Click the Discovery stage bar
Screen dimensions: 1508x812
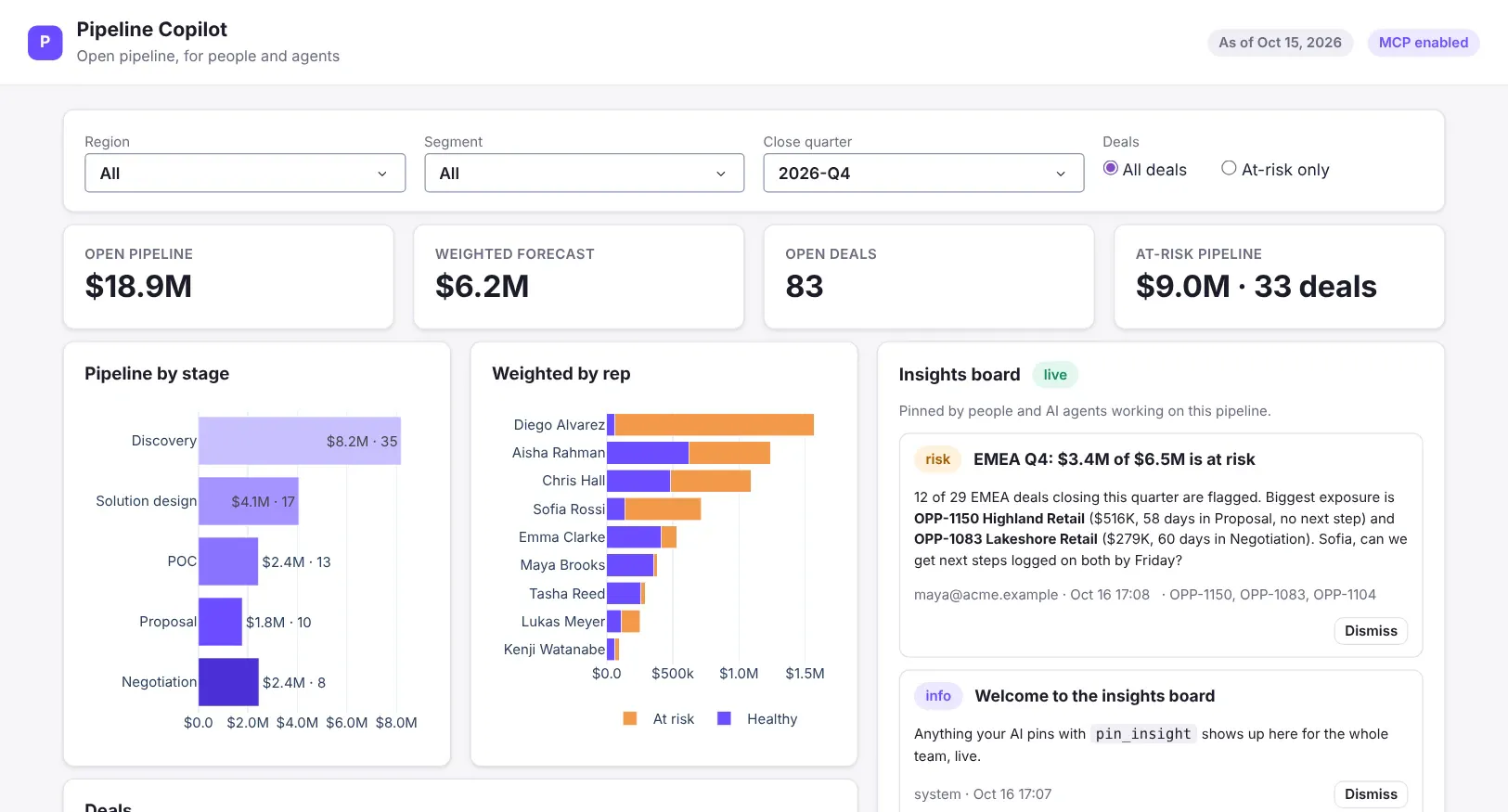click(x=300, y=441)
